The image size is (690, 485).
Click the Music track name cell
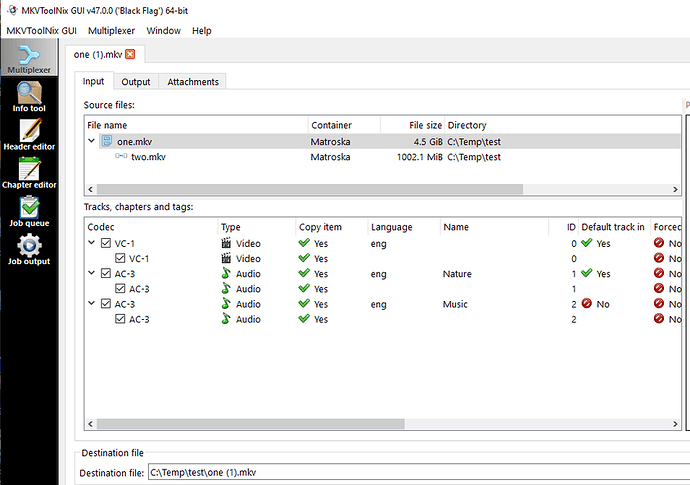[455, 304]
